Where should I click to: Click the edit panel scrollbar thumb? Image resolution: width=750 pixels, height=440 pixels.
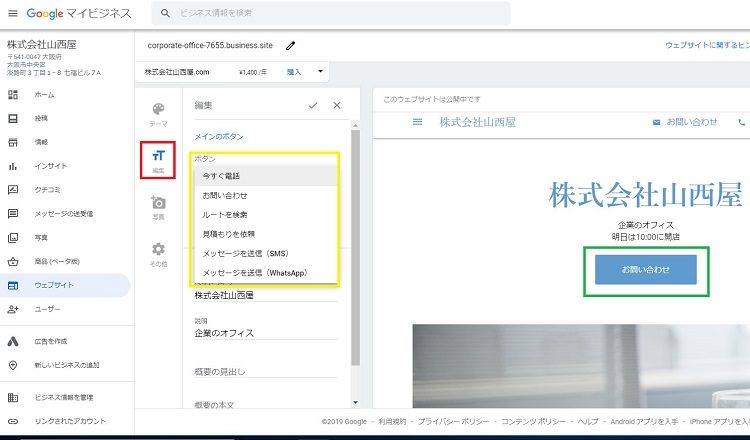355,248
